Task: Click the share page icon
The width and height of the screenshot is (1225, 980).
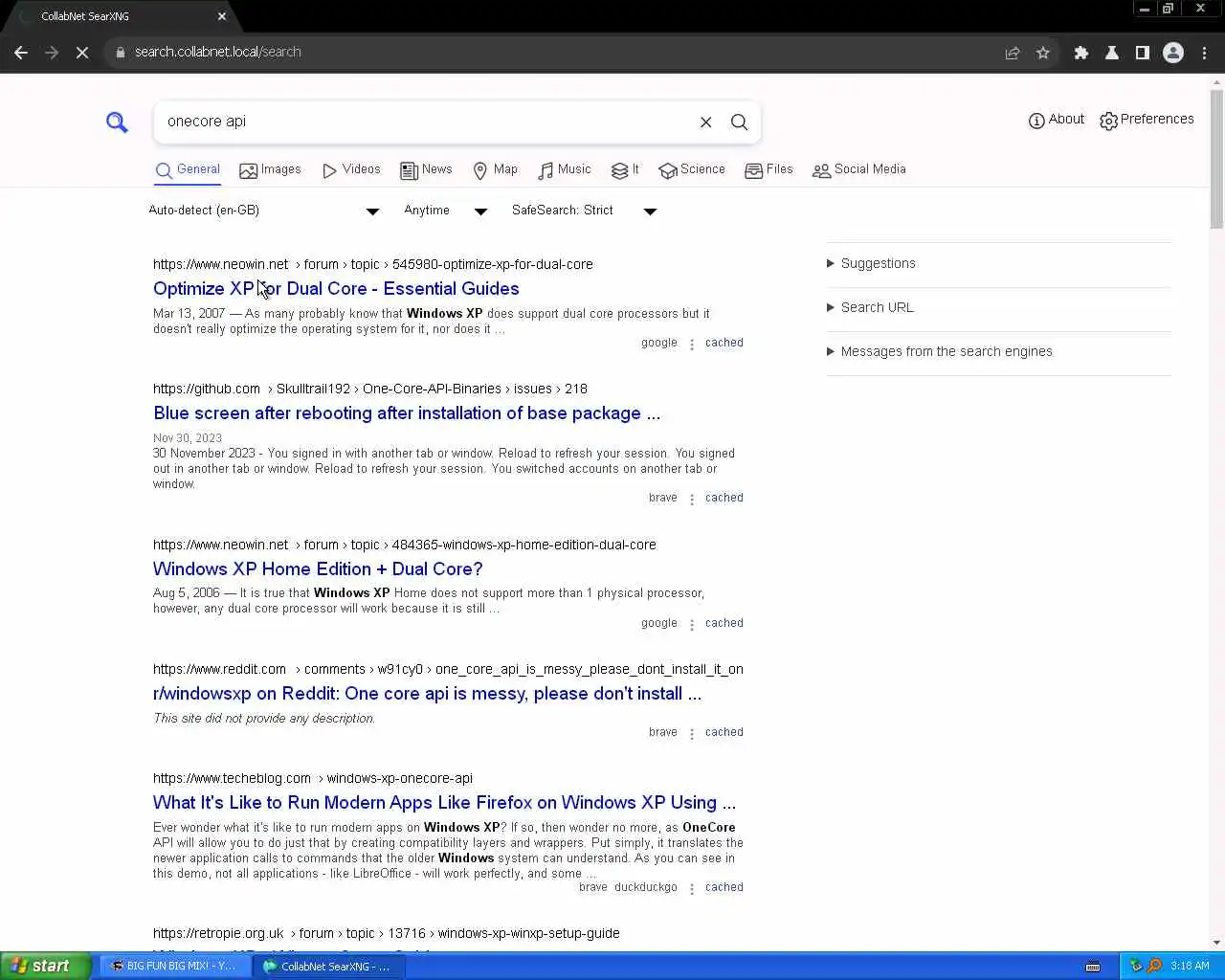Action: pyautogui.click(x=1013, y=53)
